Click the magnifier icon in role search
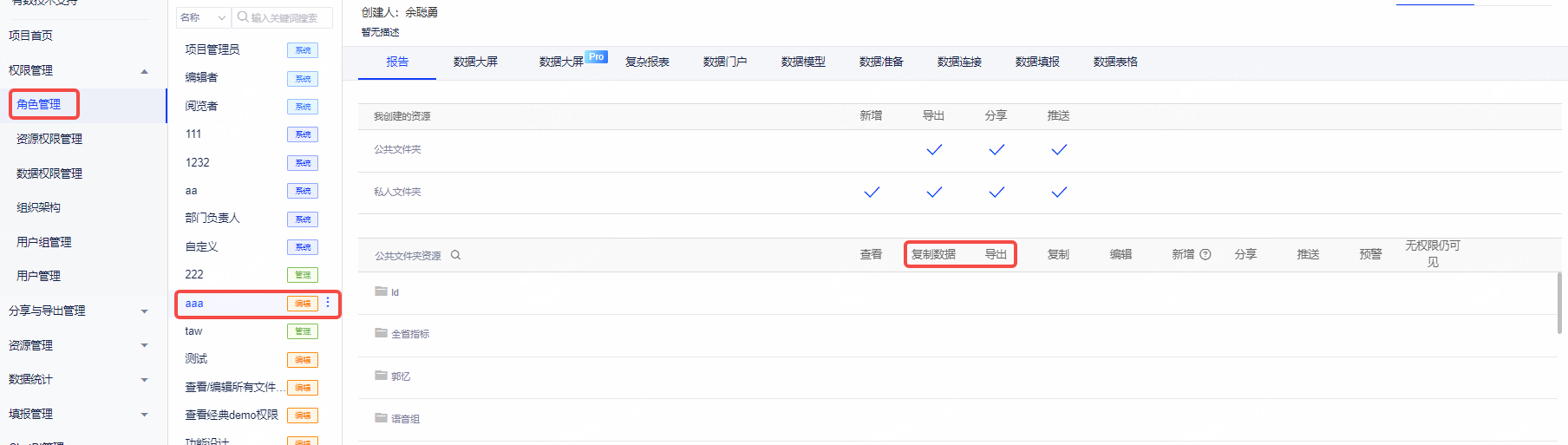This screenshot has width=1568, height=445. [243, 17]
